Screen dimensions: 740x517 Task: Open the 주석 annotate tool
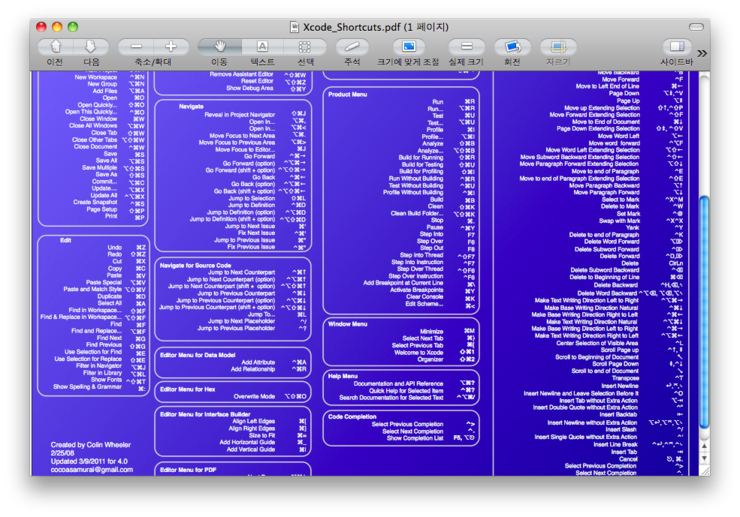tap(353, 47)
